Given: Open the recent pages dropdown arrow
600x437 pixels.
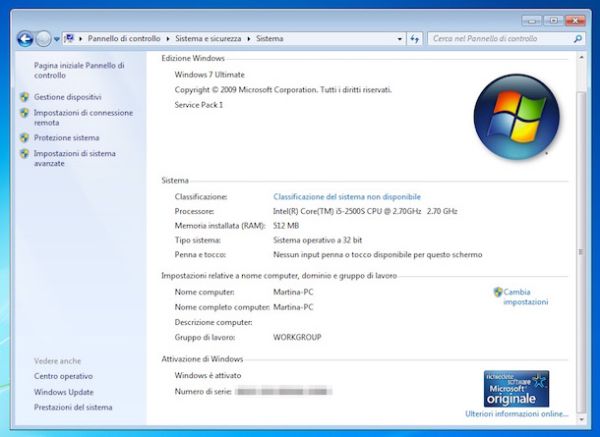Looking at the screenshot, I should (56, 39).
